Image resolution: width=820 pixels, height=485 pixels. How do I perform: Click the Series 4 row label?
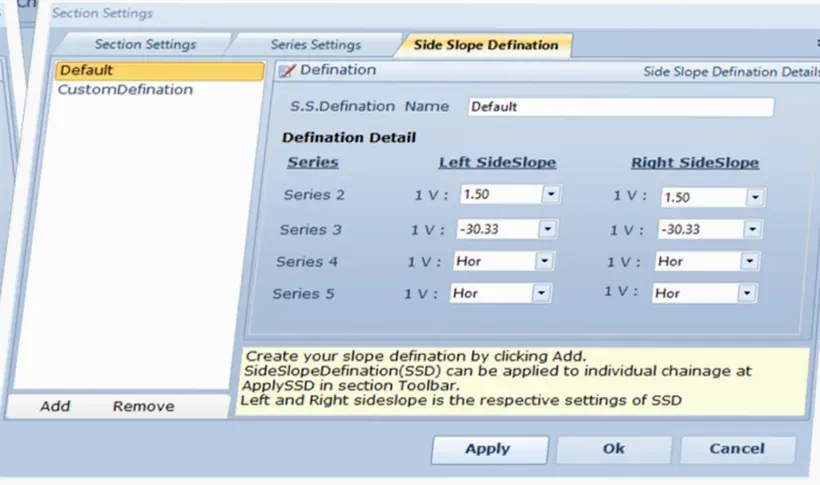tap(307, 261)
